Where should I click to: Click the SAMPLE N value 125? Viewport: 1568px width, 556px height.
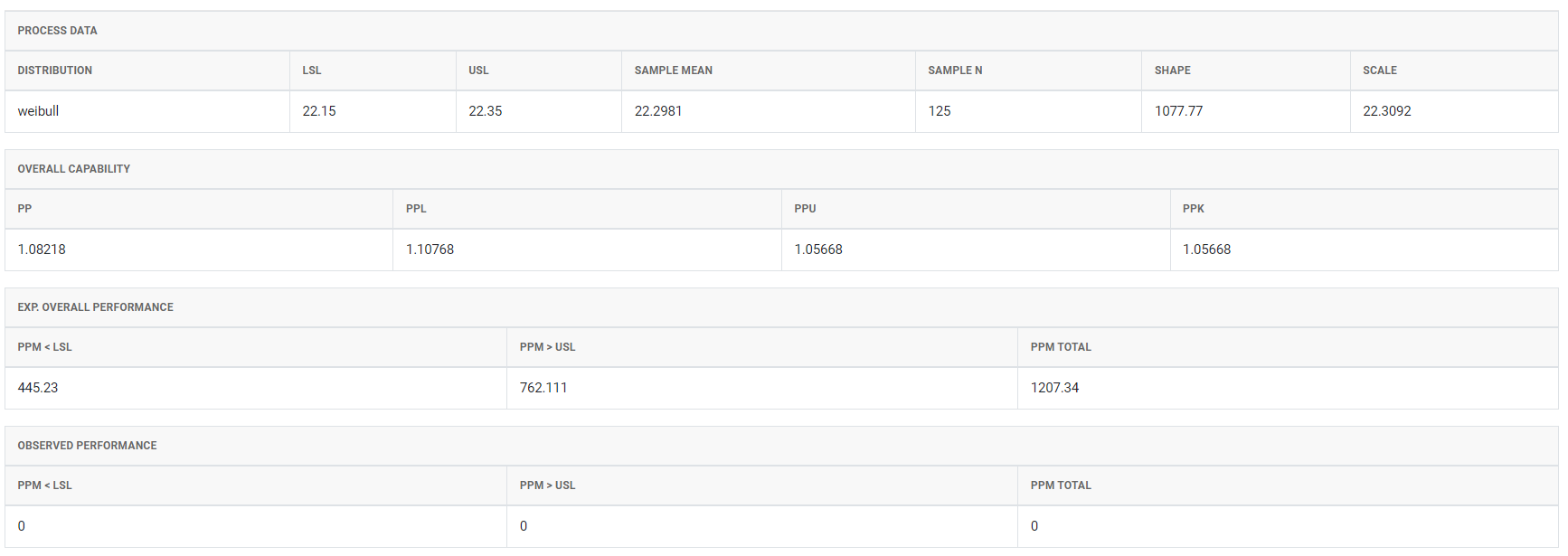pyautogui.click(x=940, y=111)
